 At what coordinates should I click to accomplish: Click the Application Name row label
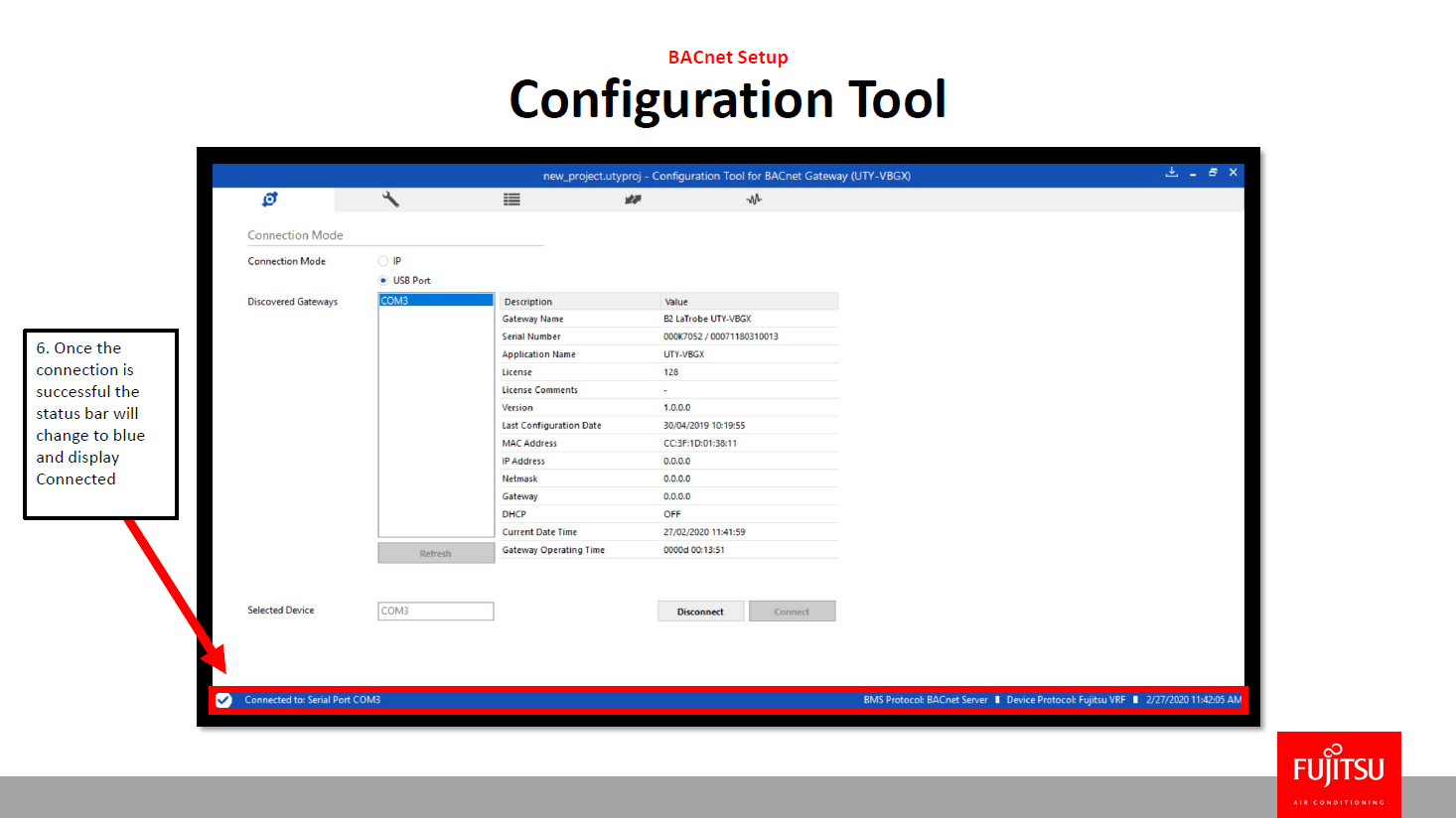(x=538, y=354)
